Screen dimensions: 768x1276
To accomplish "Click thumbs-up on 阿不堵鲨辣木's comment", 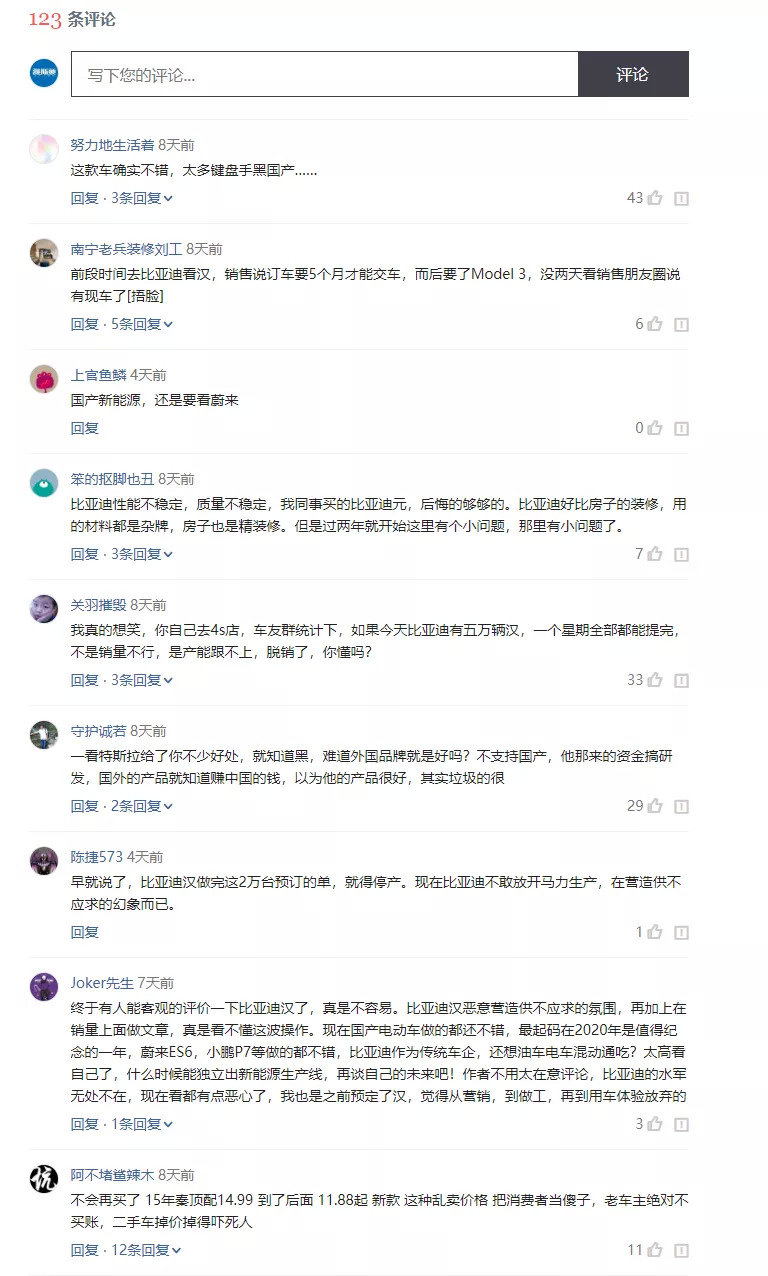I will pyautogui.click(x=655, y=1250).
